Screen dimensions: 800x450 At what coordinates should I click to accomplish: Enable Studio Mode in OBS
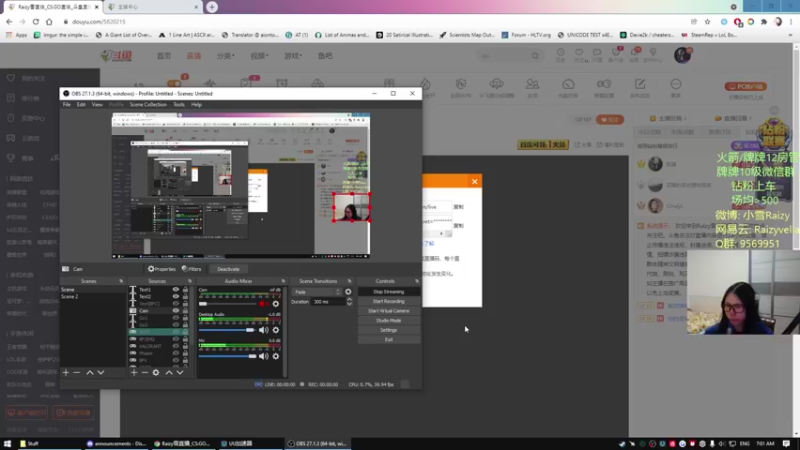tap(389, 320)
